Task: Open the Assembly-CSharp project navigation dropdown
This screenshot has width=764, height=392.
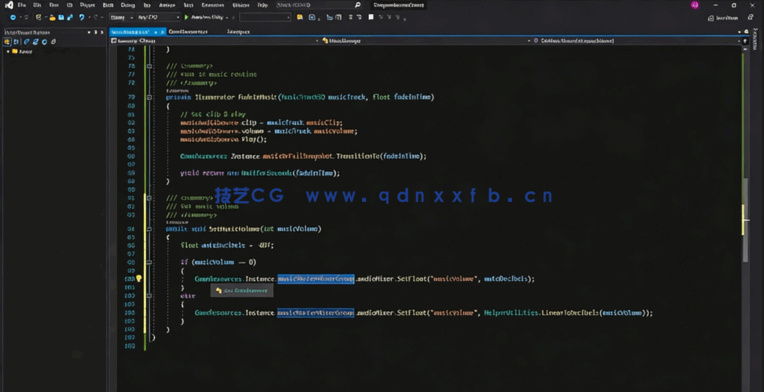Action: [x=214, y=41]
